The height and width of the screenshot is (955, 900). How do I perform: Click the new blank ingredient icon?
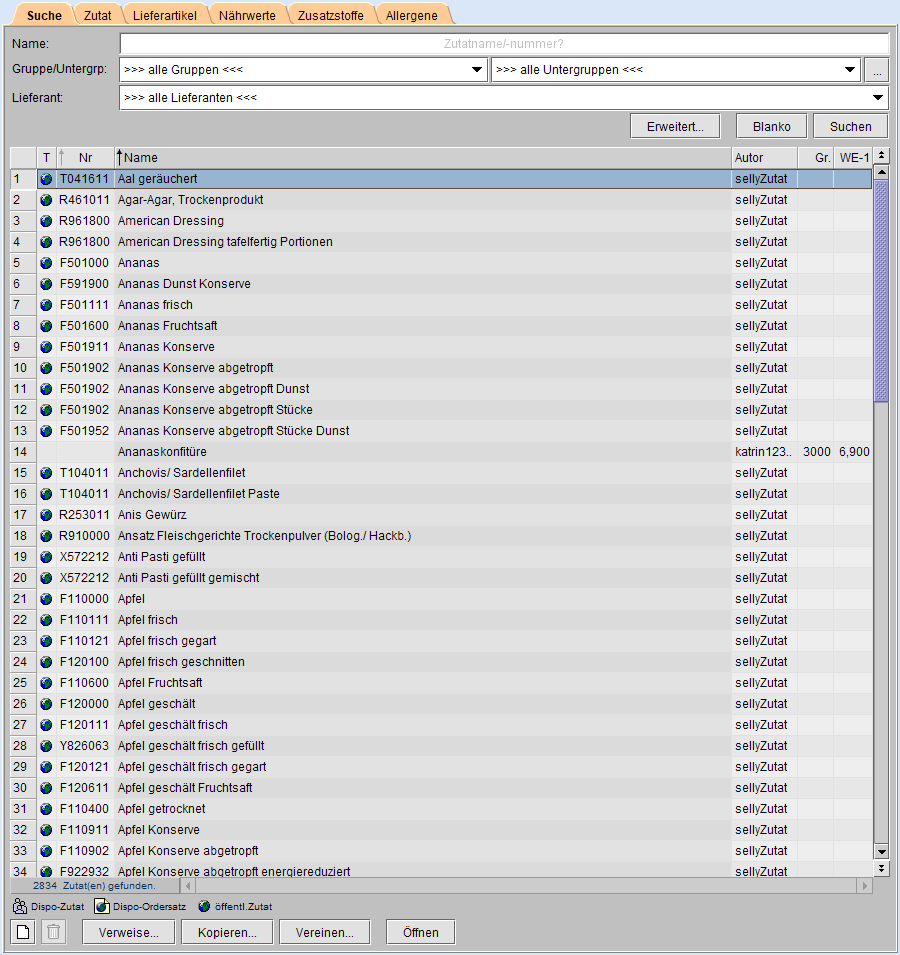[23, 932]
